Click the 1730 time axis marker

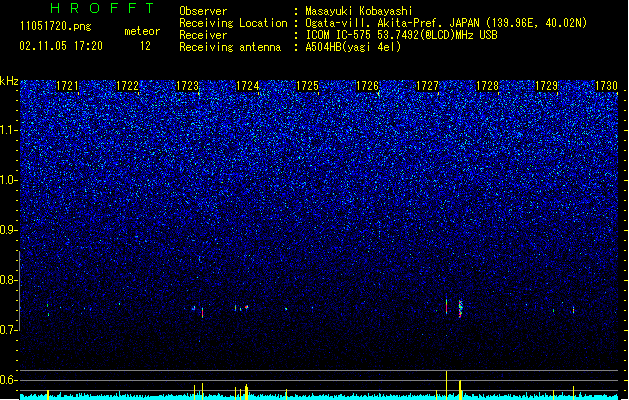pos(607,86)
